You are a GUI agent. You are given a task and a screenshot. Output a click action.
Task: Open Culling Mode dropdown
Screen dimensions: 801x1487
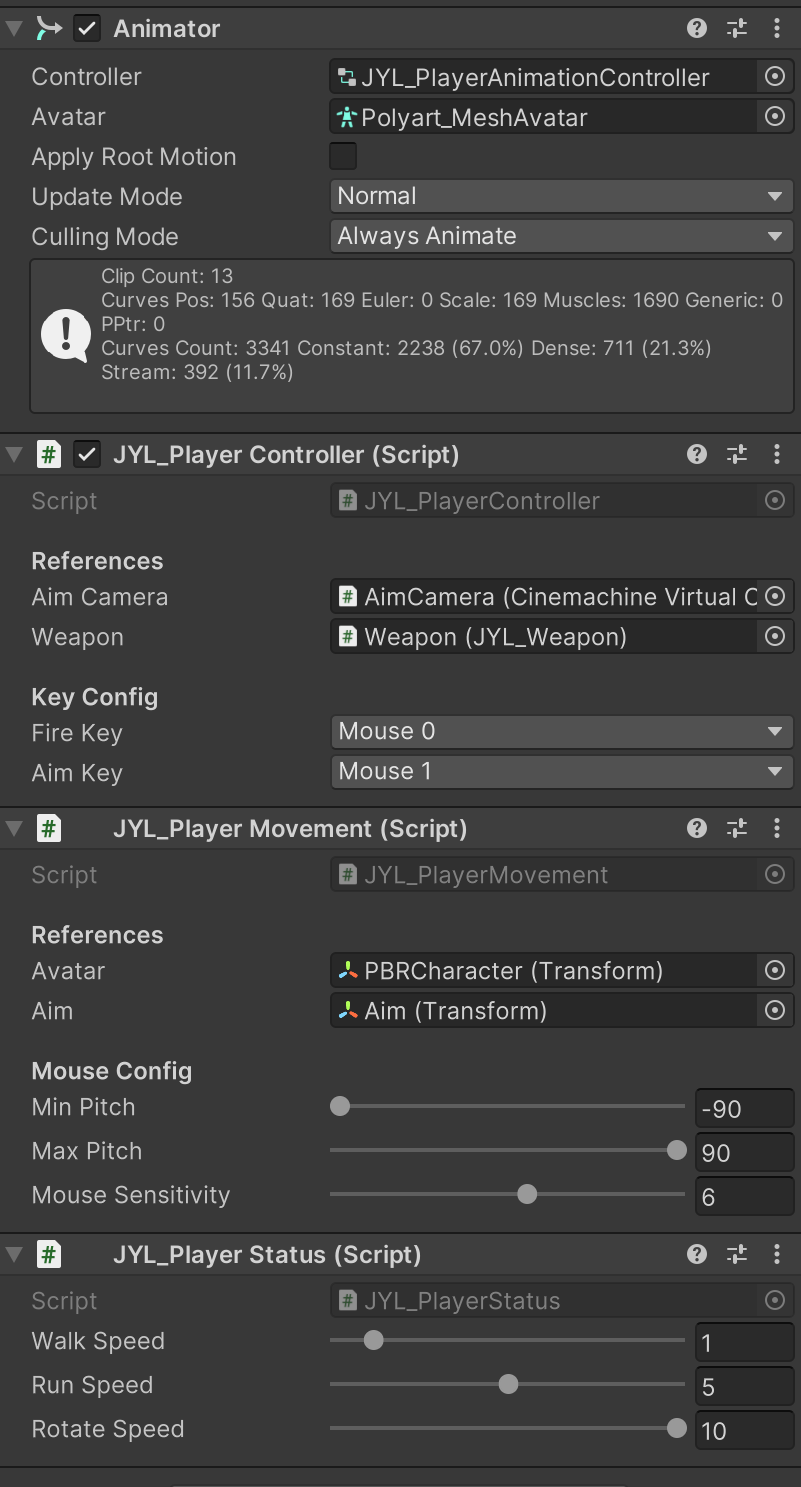coord(561,236)
